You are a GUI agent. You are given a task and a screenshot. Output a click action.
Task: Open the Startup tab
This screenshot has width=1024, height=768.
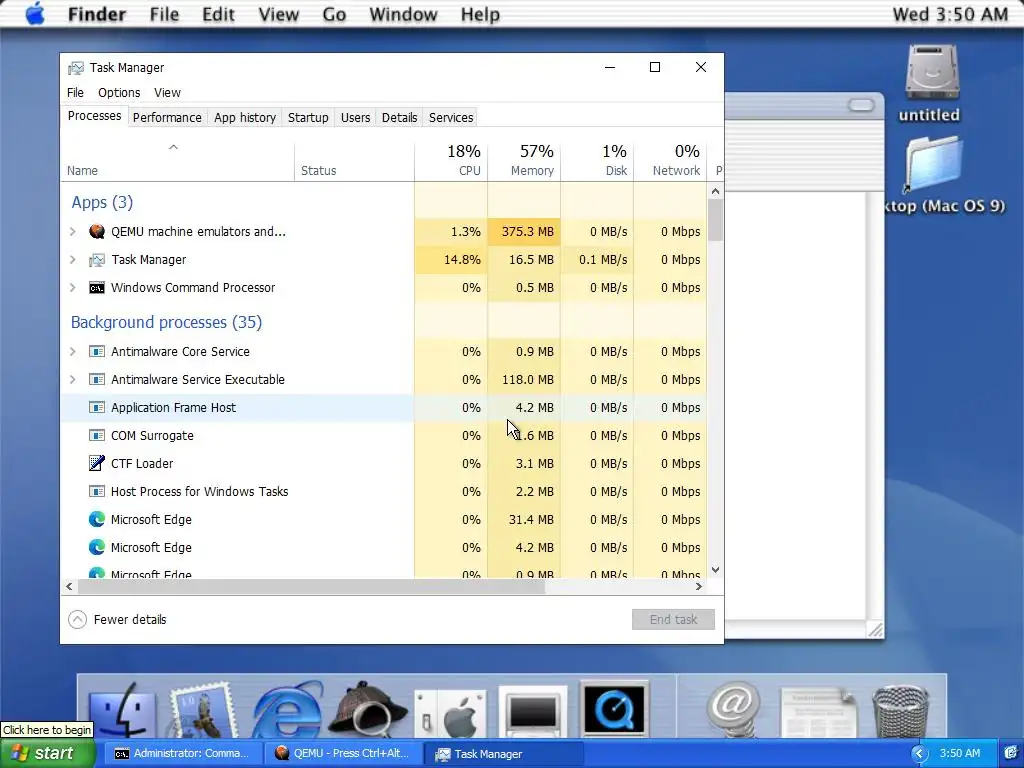[308, 118]
